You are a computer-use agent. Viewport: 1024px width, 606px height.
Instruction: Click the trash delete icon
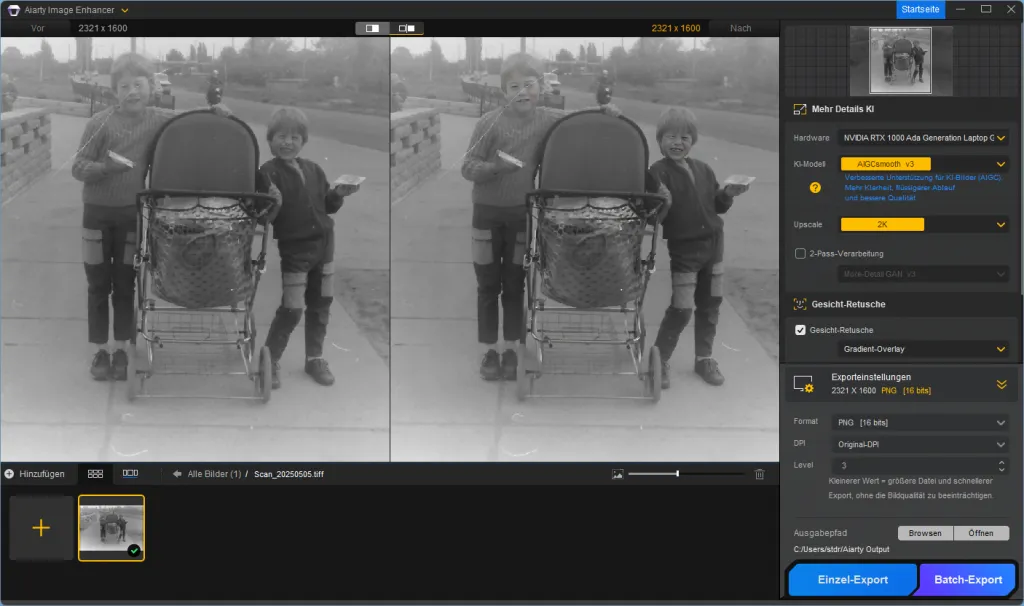pos(760,474)
